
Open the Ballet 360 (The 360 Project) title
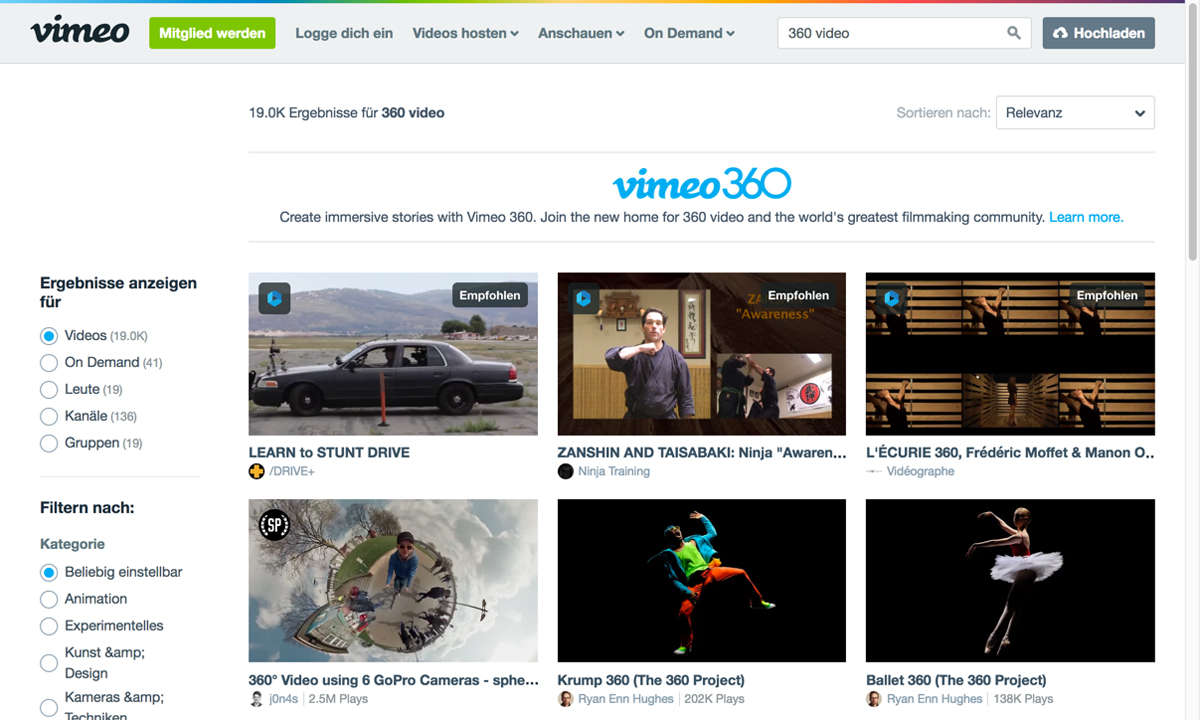[956, 680]
